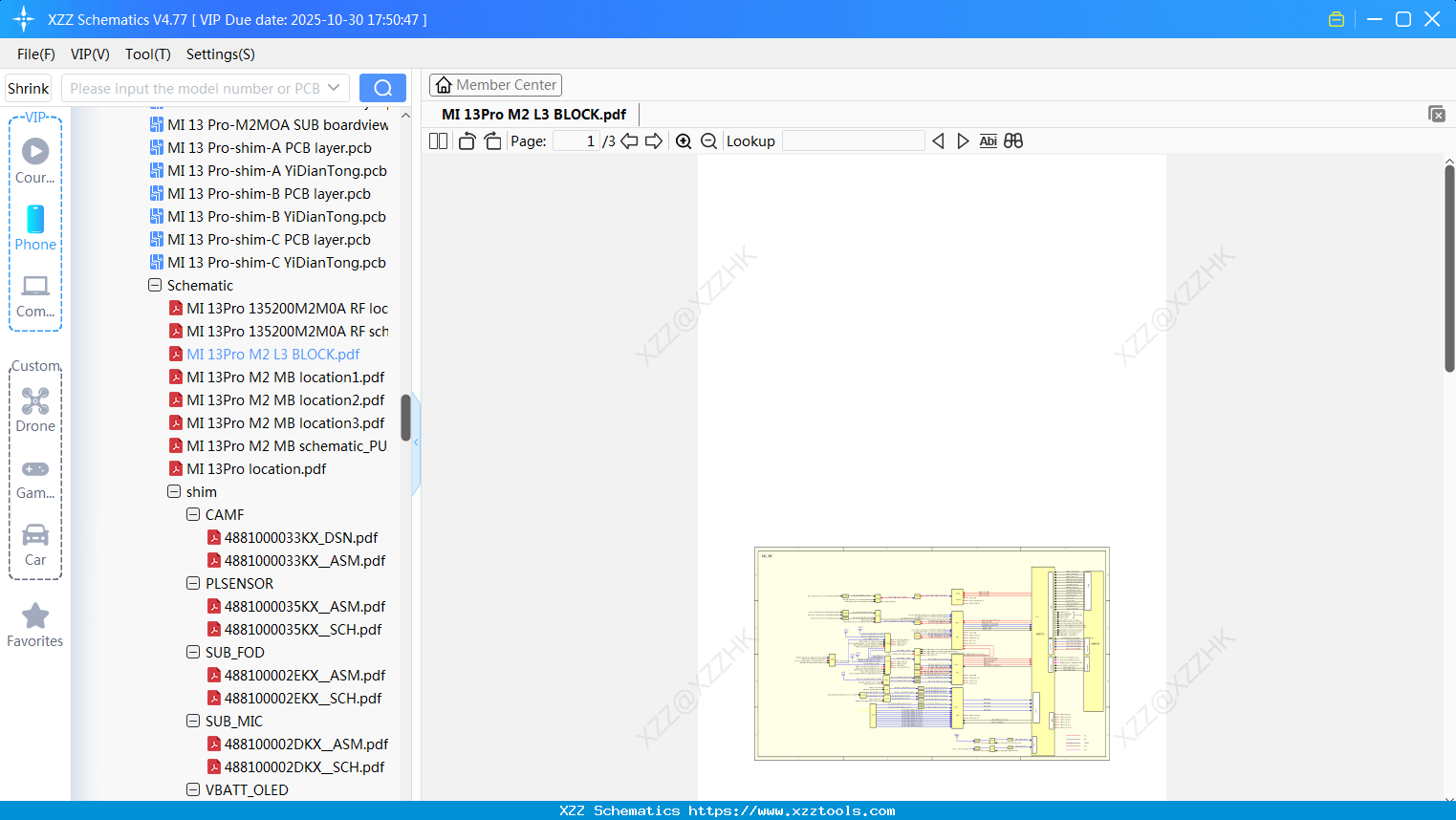Open the File(F) menu
The image size is (1456, 820).
tap(36, 54)
